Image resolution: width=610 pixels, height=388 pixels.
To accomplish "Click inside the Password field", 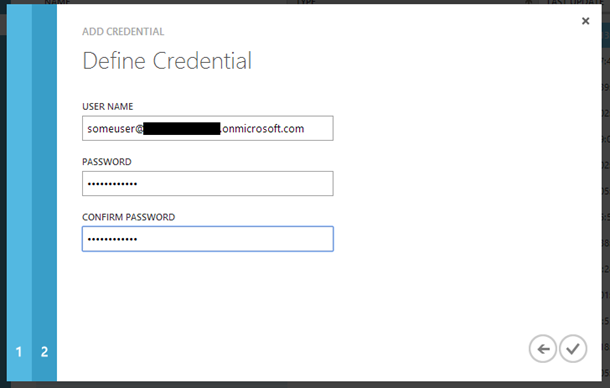I will click(x=208, y=183).
